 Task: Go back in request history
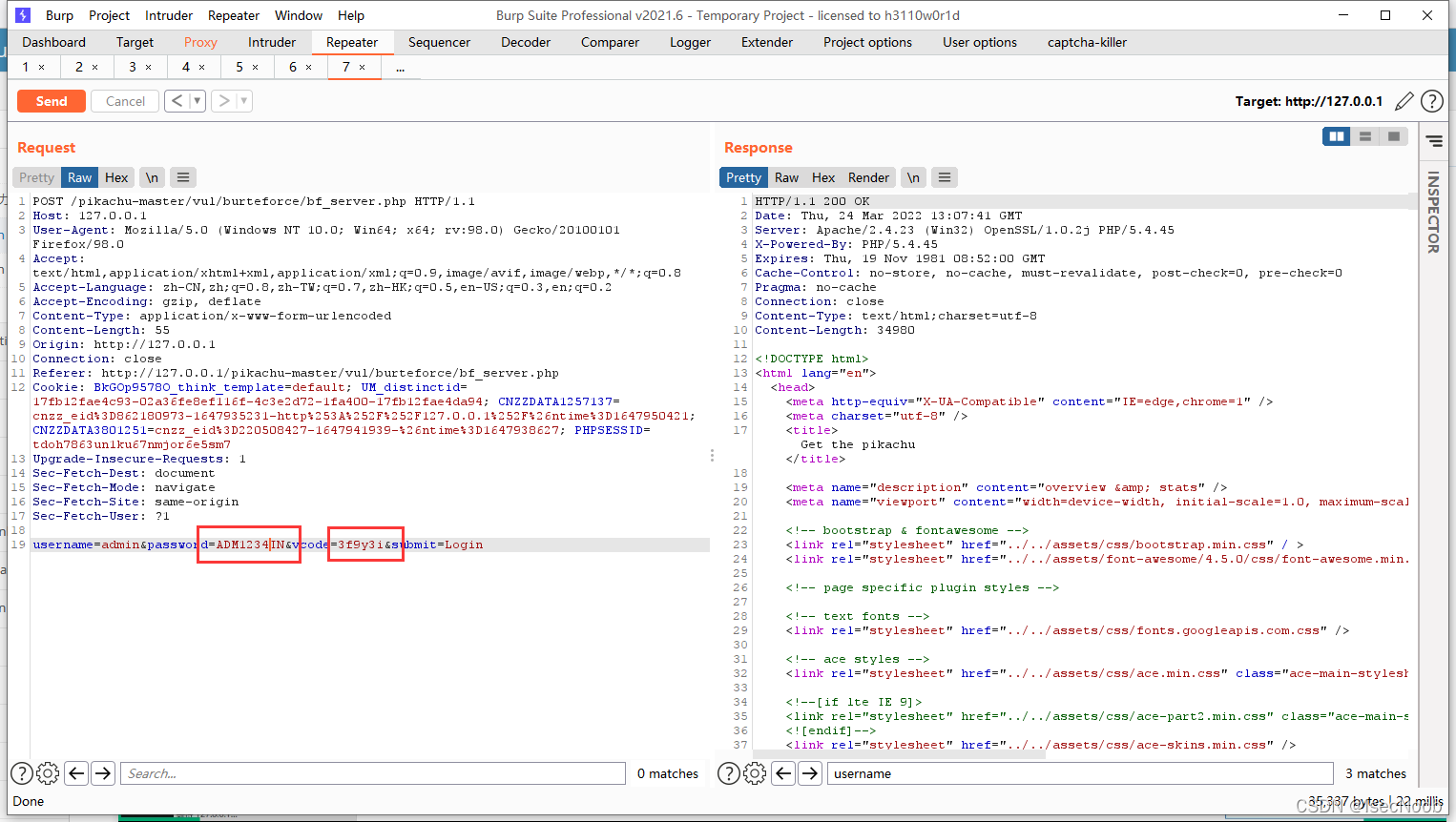pyautogui.click(x=177, y=101)
